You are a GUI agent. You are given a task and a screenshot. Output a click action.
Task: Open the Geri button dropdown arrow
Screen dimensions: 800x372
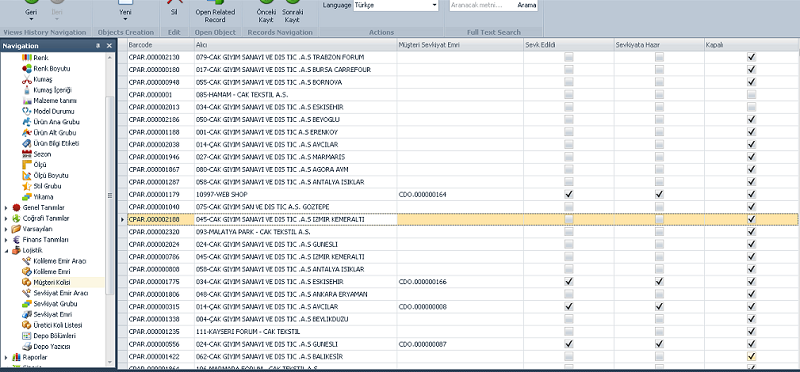(31, 19)
